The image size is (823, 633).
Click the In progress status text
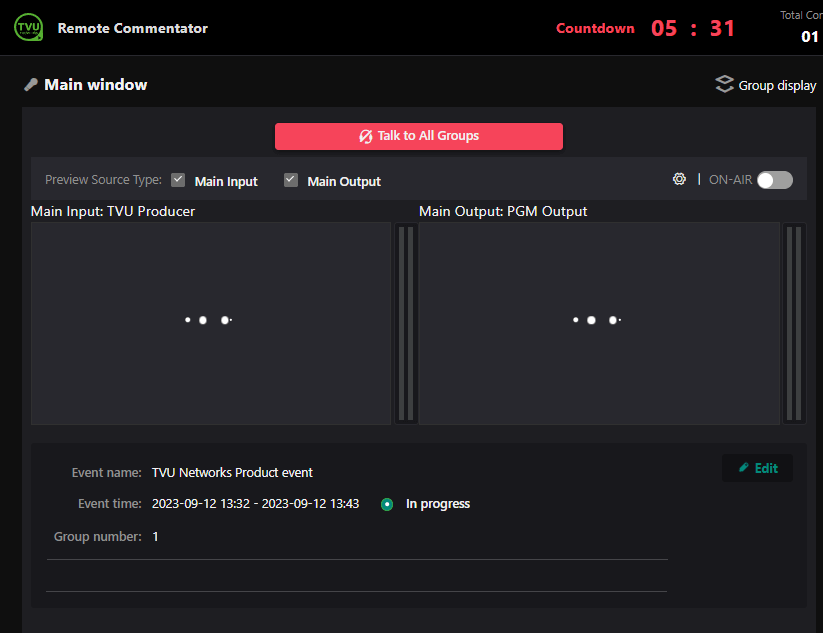[x=438, y=504]
